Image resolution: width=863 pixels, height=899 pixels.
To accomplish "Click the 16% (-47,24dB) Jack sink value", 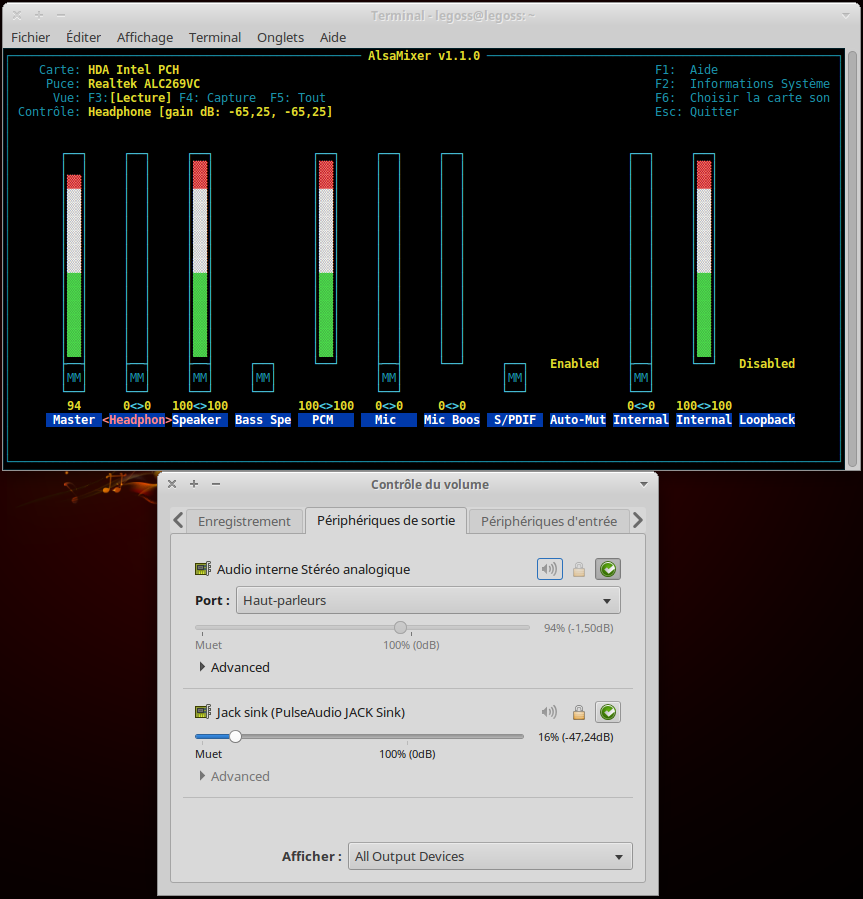I will (576, 737).
